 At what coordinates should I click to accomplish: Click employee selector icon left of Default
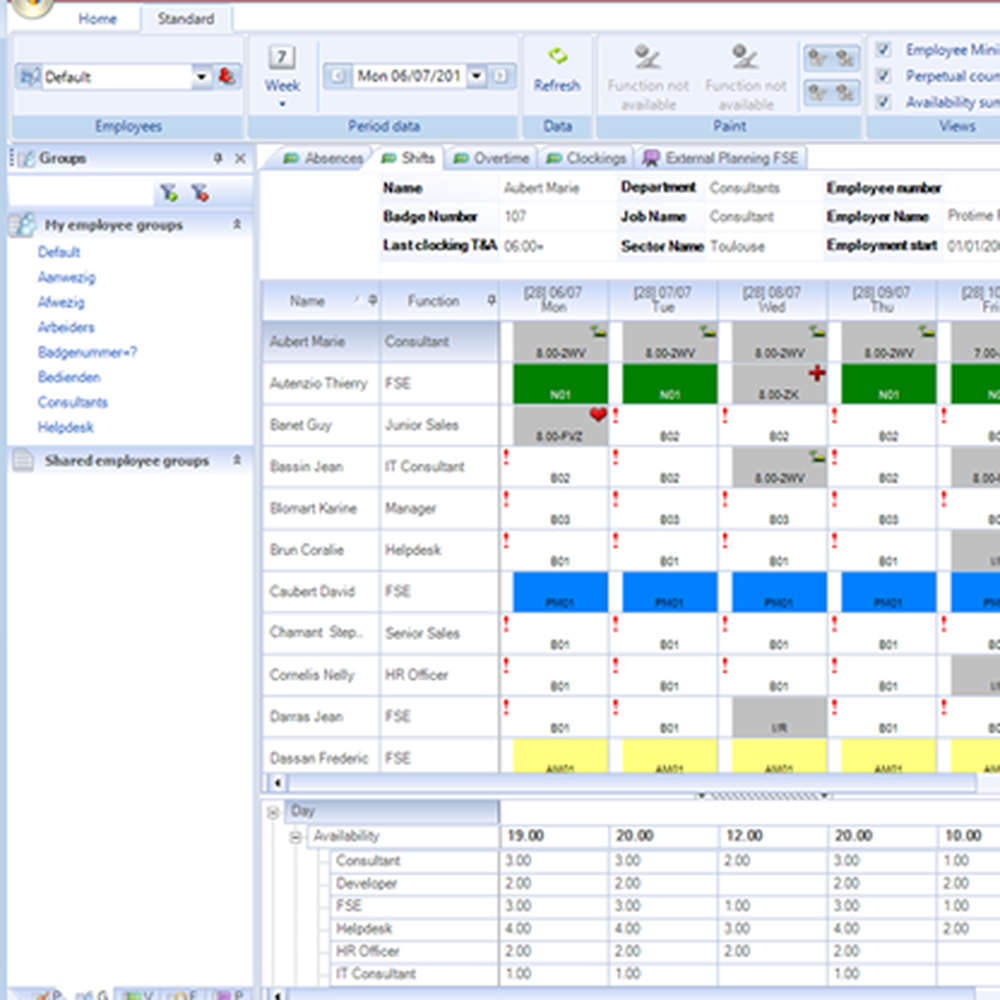(29, 77)
